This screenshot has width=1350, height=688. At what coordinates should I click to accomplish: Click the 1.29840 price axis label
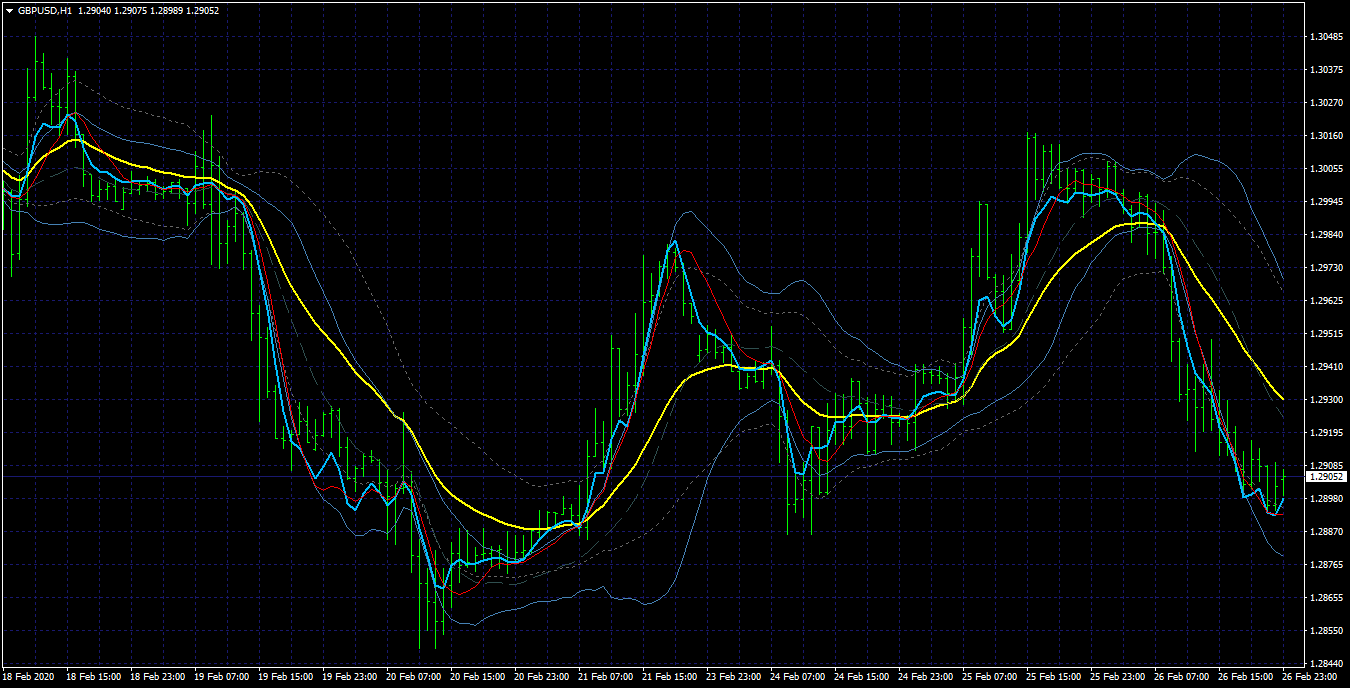(1327, 235)
